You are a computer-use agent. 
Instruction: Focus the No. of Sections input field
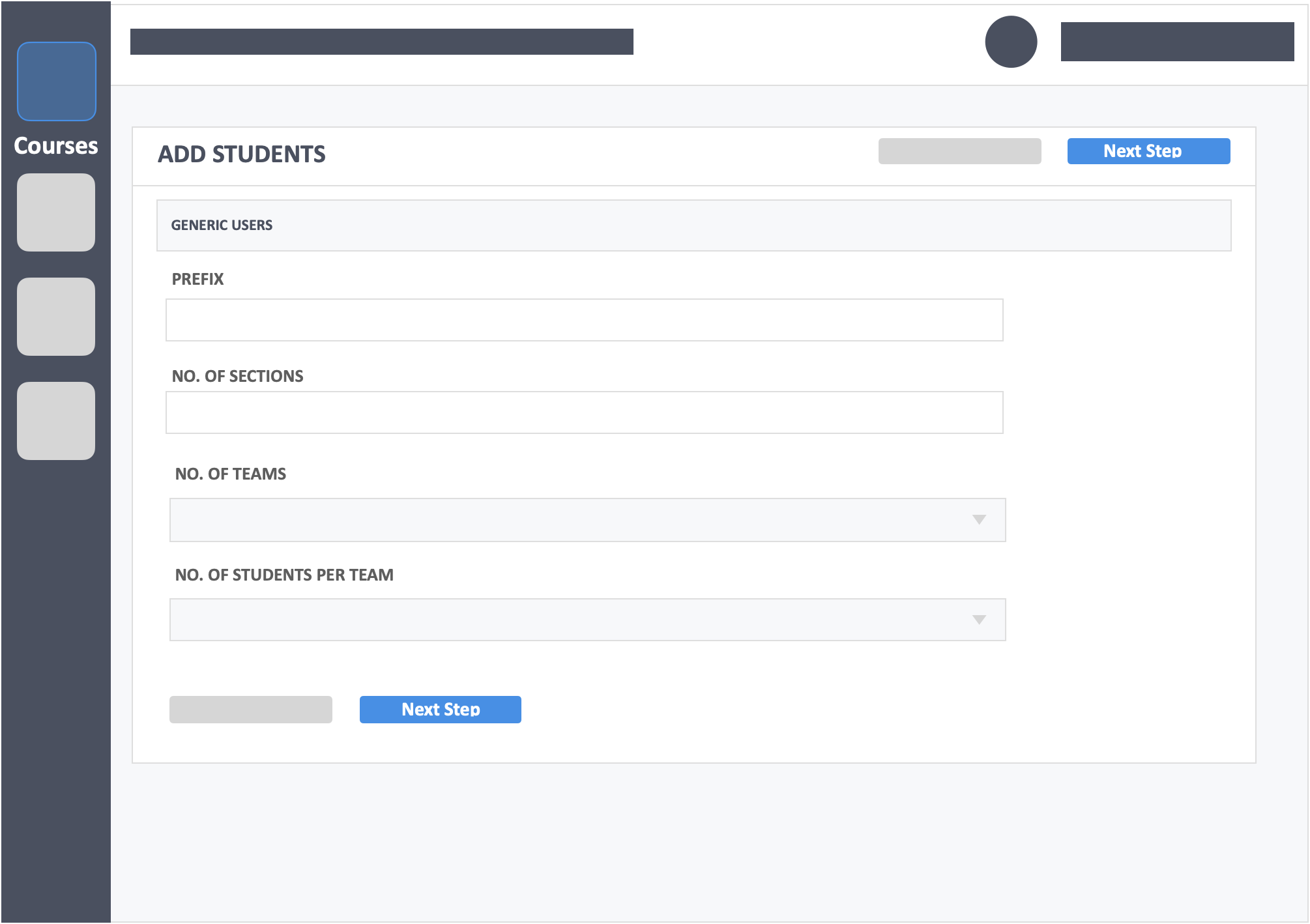pyautogui.click(x=584, y=412)
